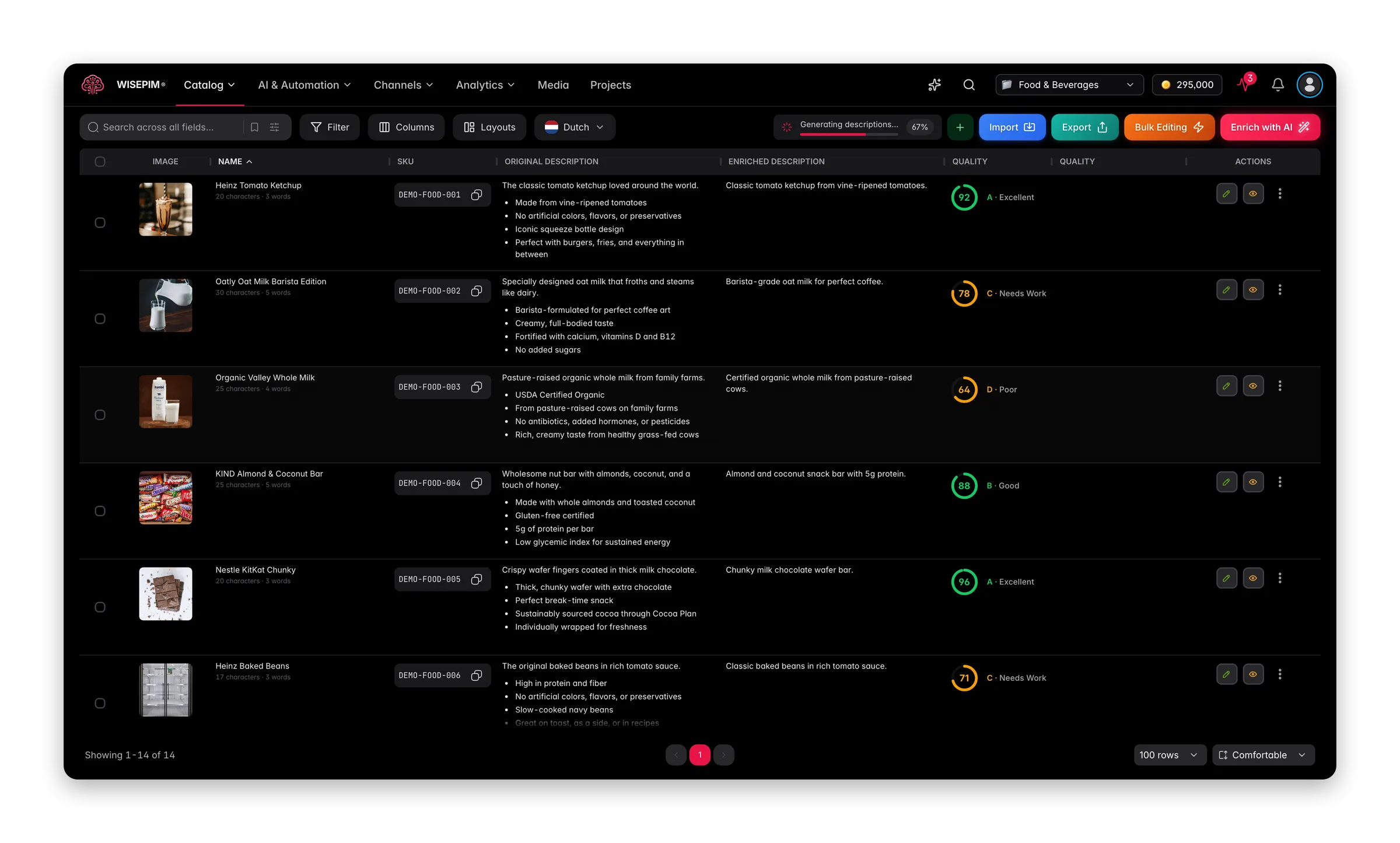Preview KIND Almond & Coconut Bar eye icon
1400x843 pixels.
click(1253, 482)
